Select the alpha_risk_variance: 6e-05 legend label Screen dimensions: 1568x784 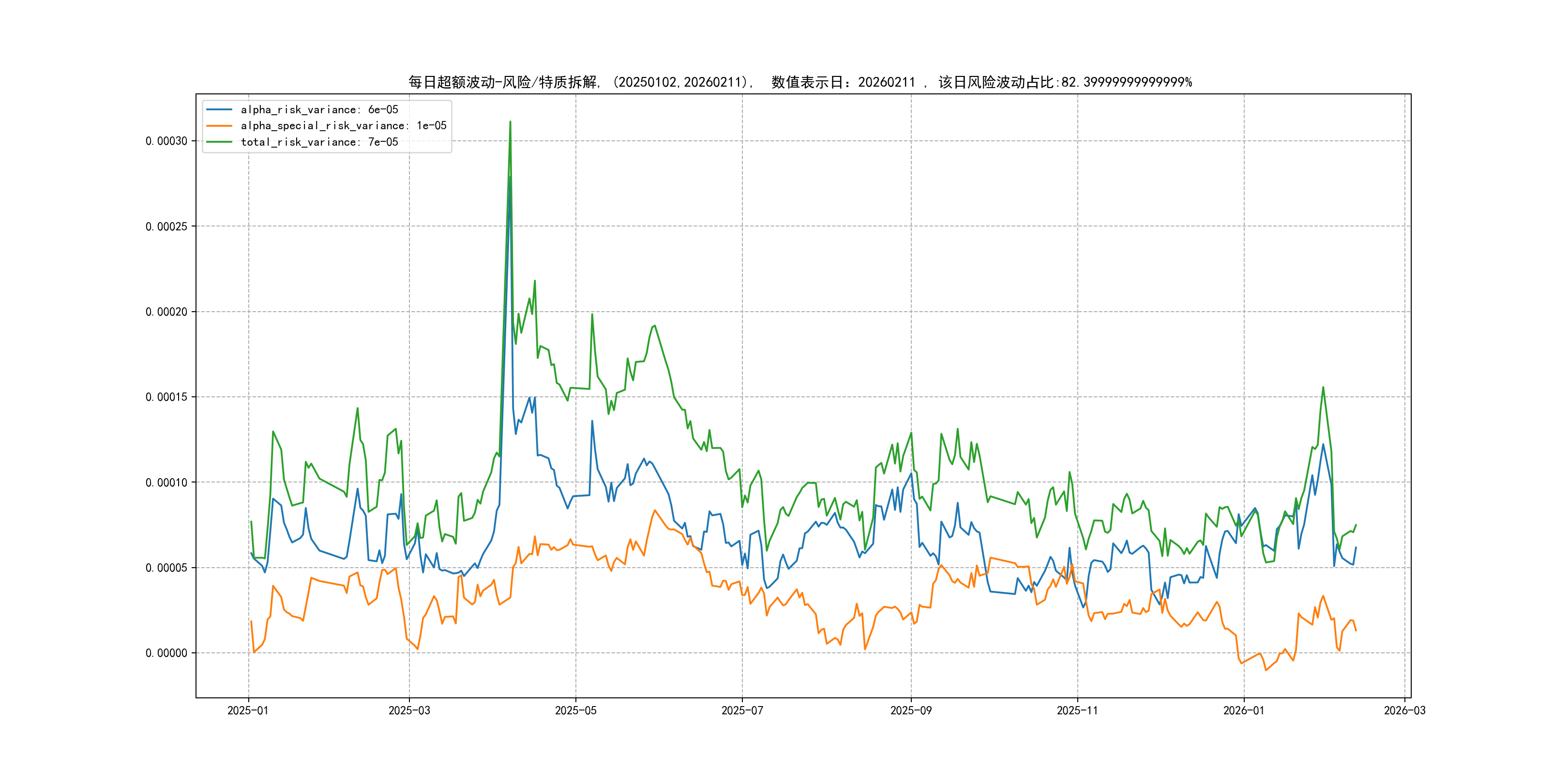click(319, 109)
